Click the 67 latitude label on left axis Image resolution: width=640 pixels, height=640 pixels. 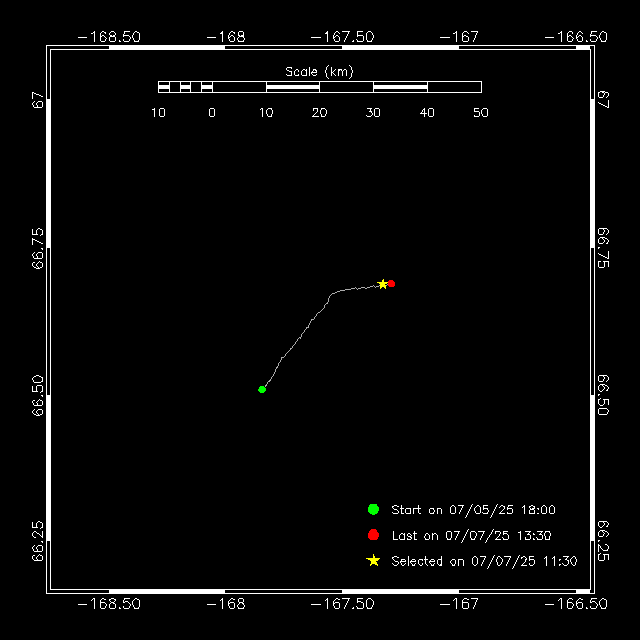[37, 100]
